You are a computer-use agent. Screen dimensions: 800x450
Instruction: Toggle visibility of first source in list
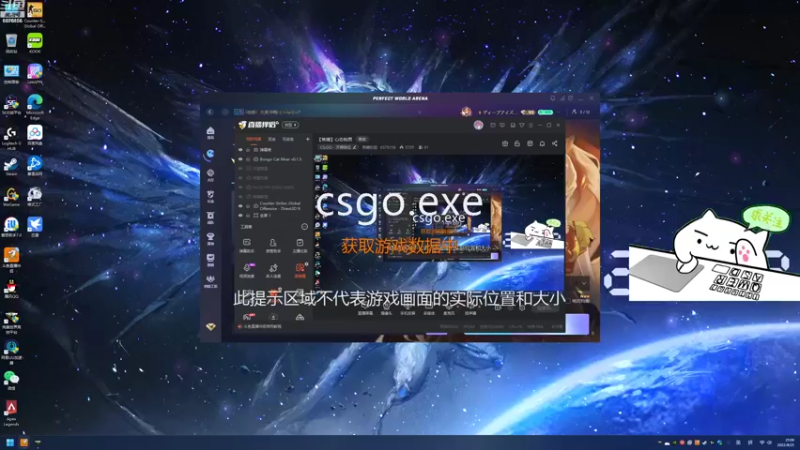click(240, 150)
